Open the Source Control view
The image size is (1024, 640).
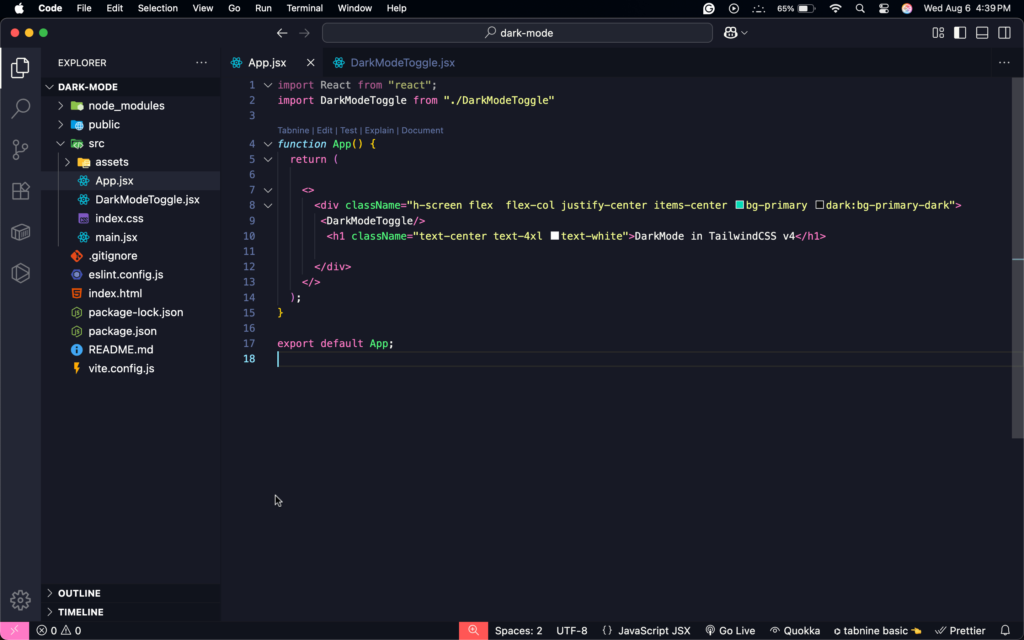20,150
